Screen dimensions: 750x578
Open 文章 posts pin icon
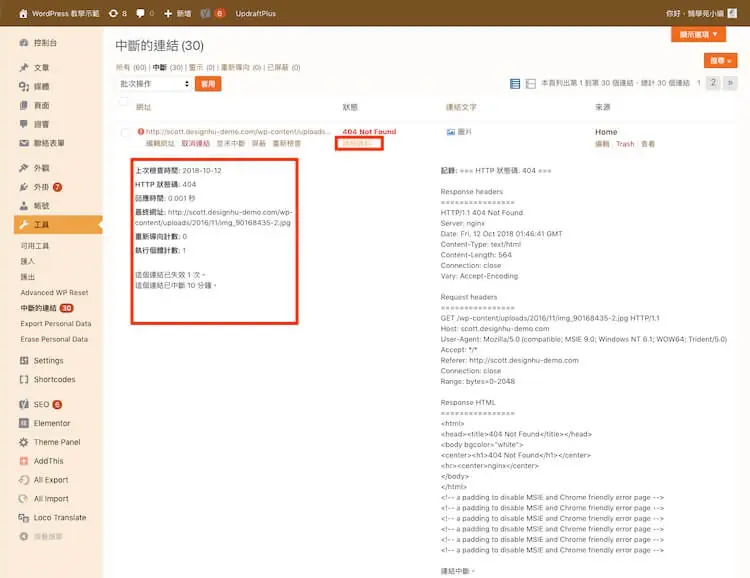(x=23, y=67)
